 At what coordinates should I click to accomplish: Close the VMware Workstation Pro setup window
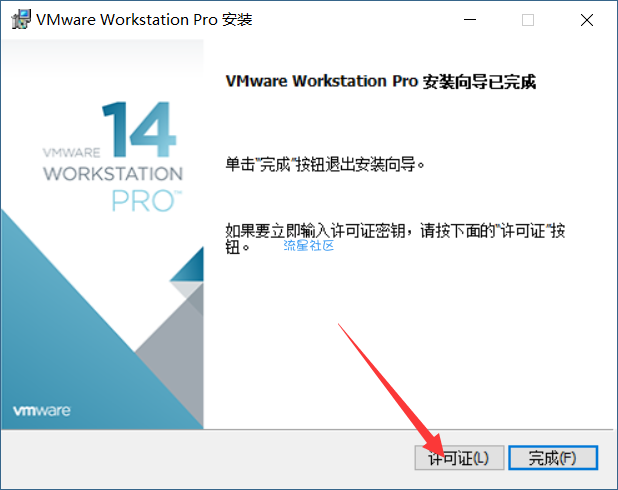pyautogui.click(x=587, y=20)
